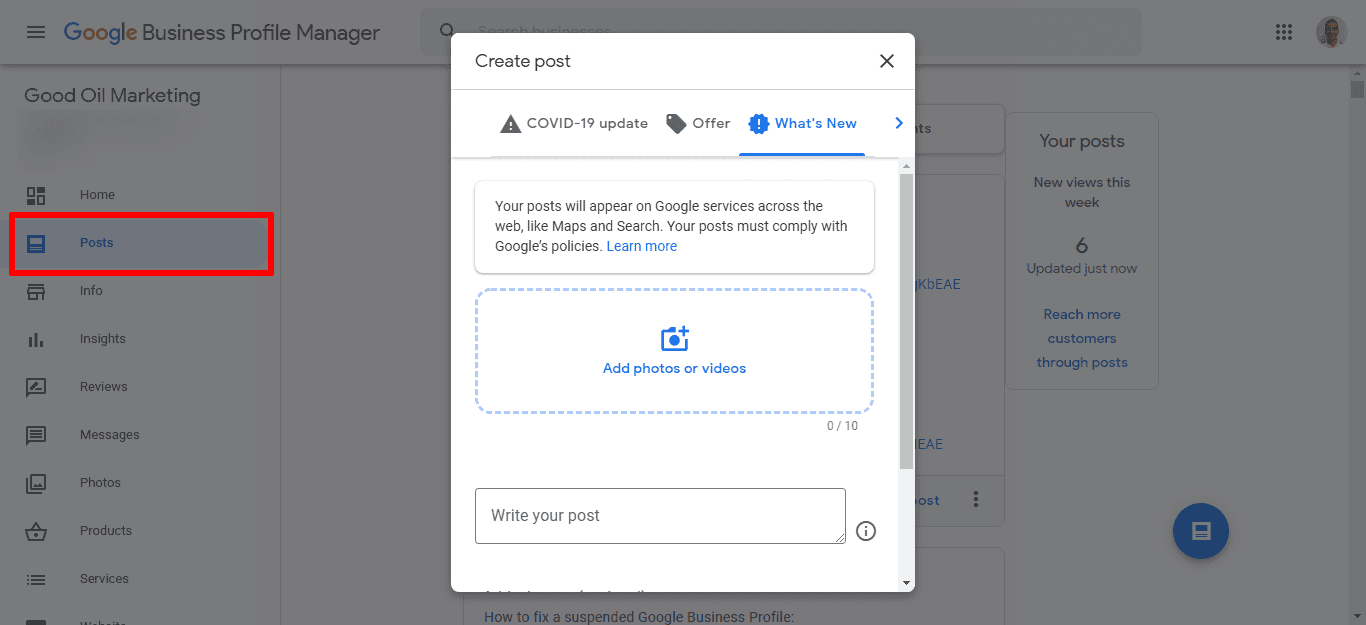Select the COVID-19 update tab
The height and width of the screenshot is (625, 1366).
coord(574,124)
